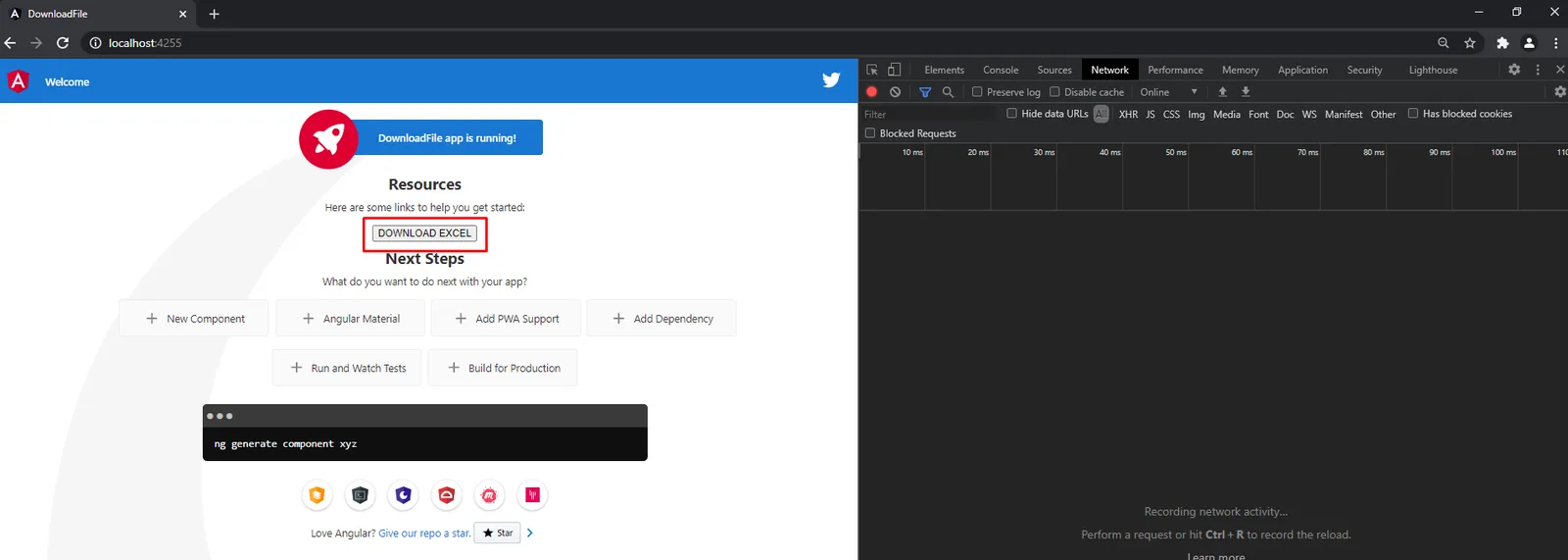Click into the network Filter text field

[x=929, y=114]
